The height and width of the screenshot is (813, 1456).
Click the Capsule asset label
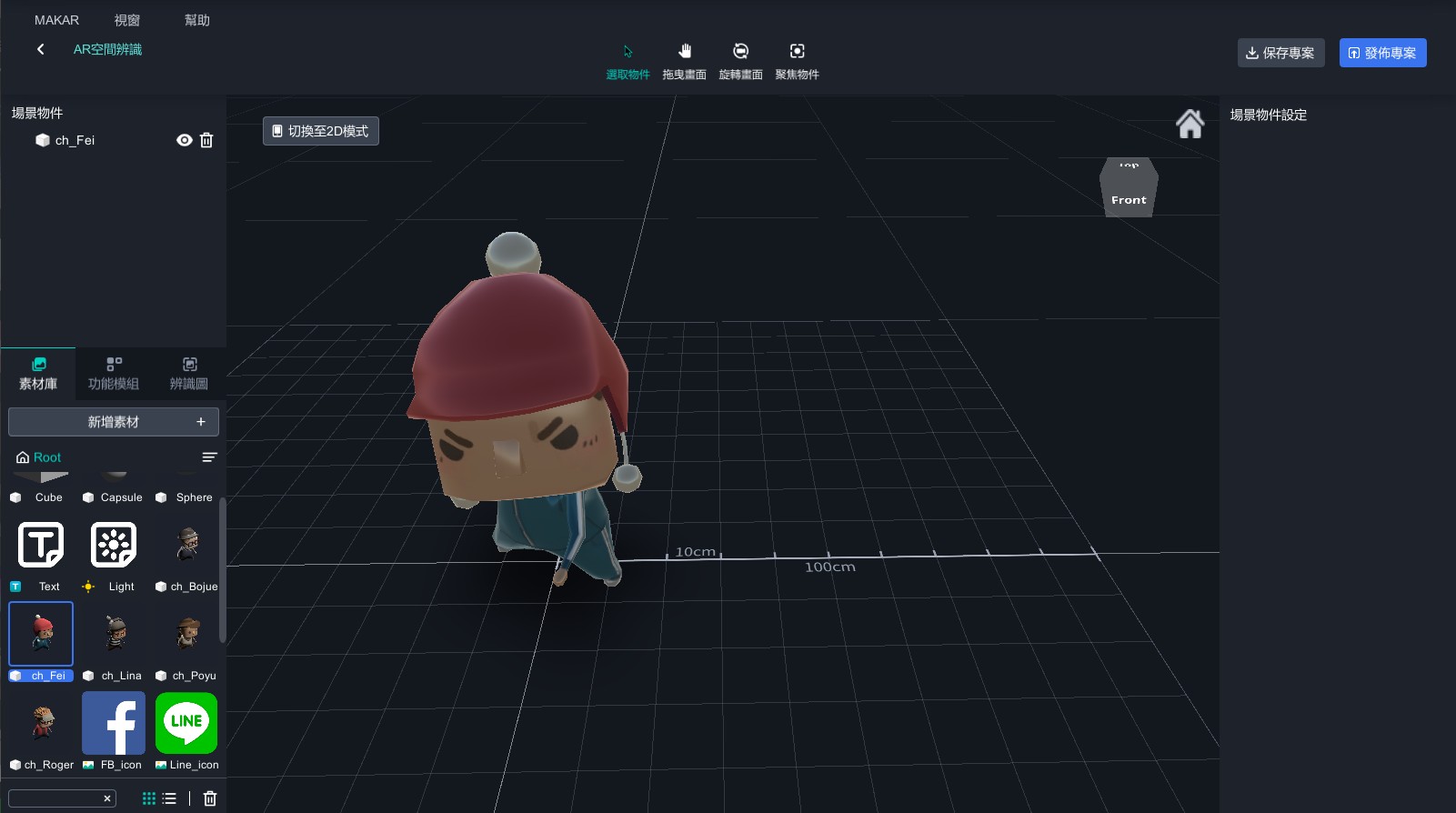[122, 497]
